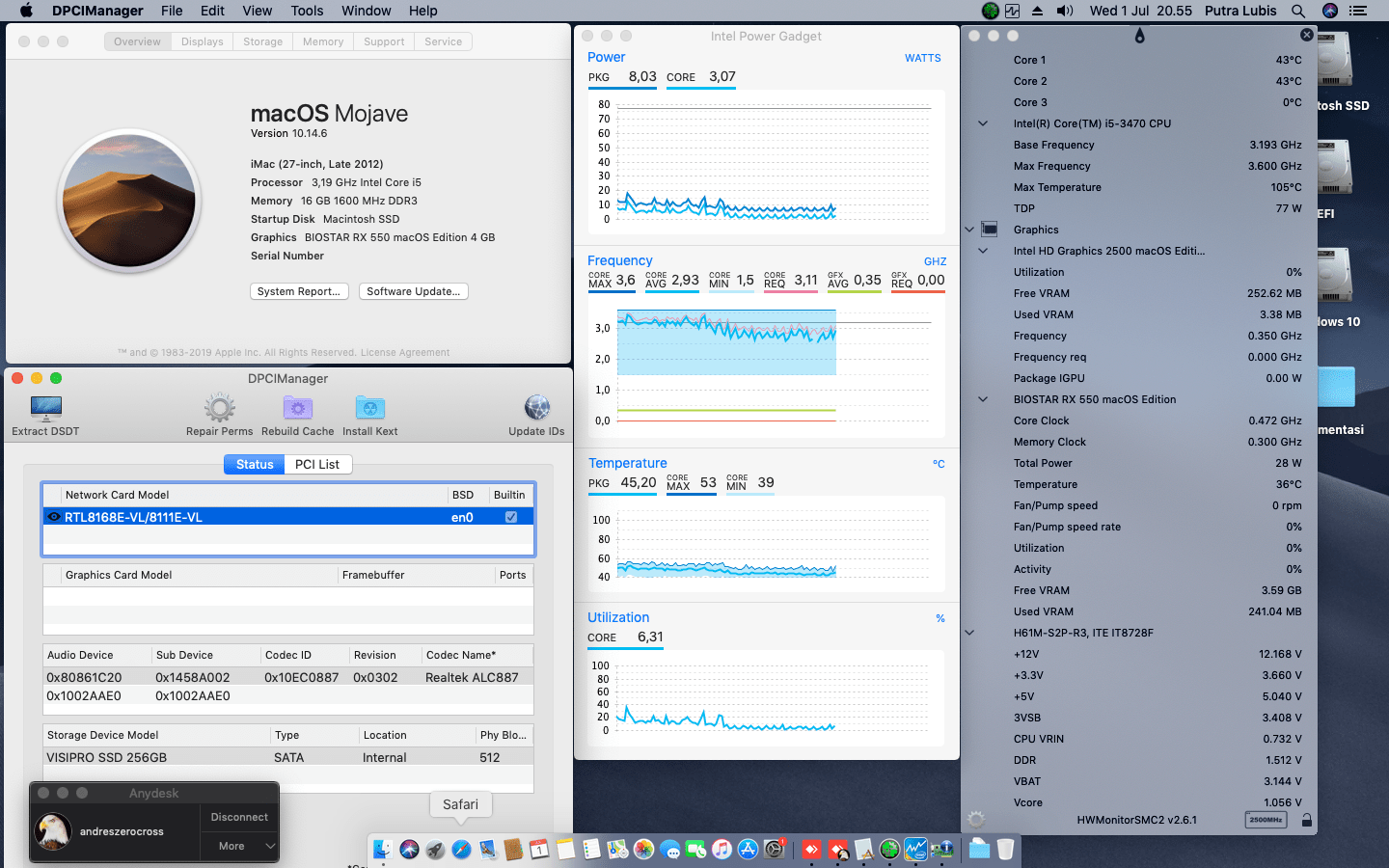1389x868 pixels.
Task: Expand the More dropdown in Anydesk
Action: [x=239, y=847]
